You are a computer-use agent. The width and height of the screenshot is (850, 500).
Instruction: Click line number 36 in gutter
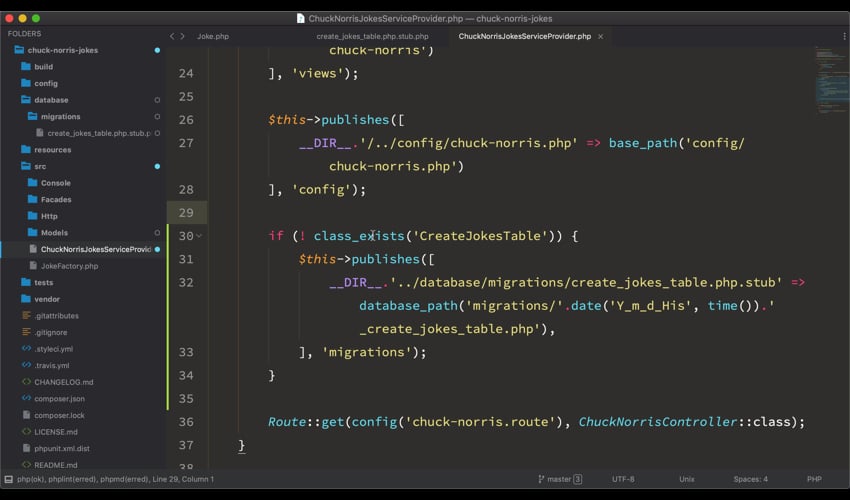[x=186, y=422]
